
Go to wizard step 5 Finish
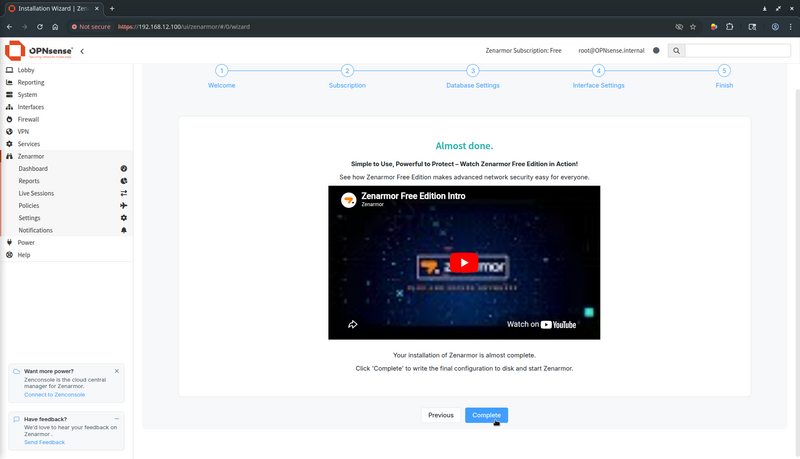(x=724, y=76)
